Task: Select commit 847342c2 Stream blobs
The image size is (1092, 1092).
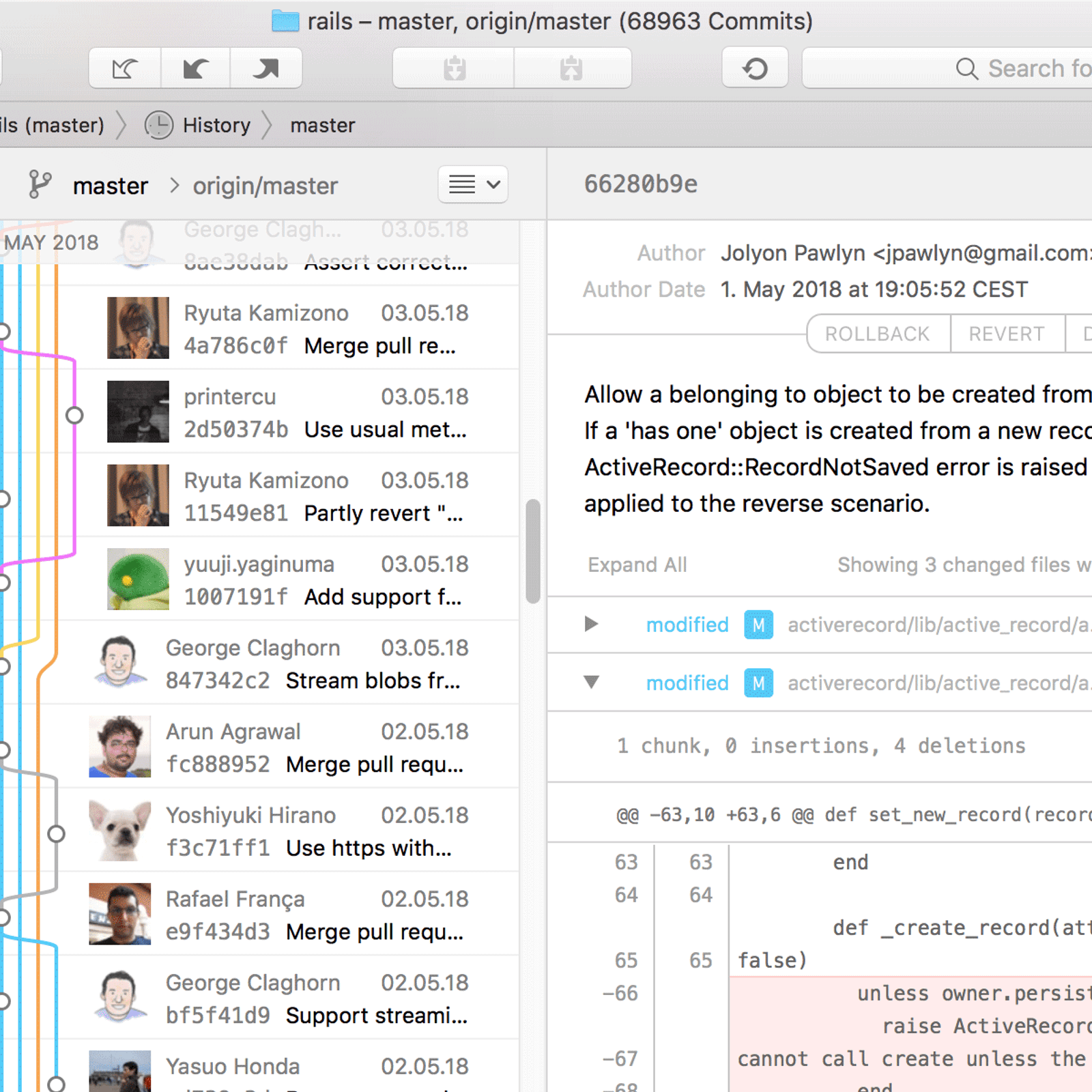Action: click(x=259, y=663)
